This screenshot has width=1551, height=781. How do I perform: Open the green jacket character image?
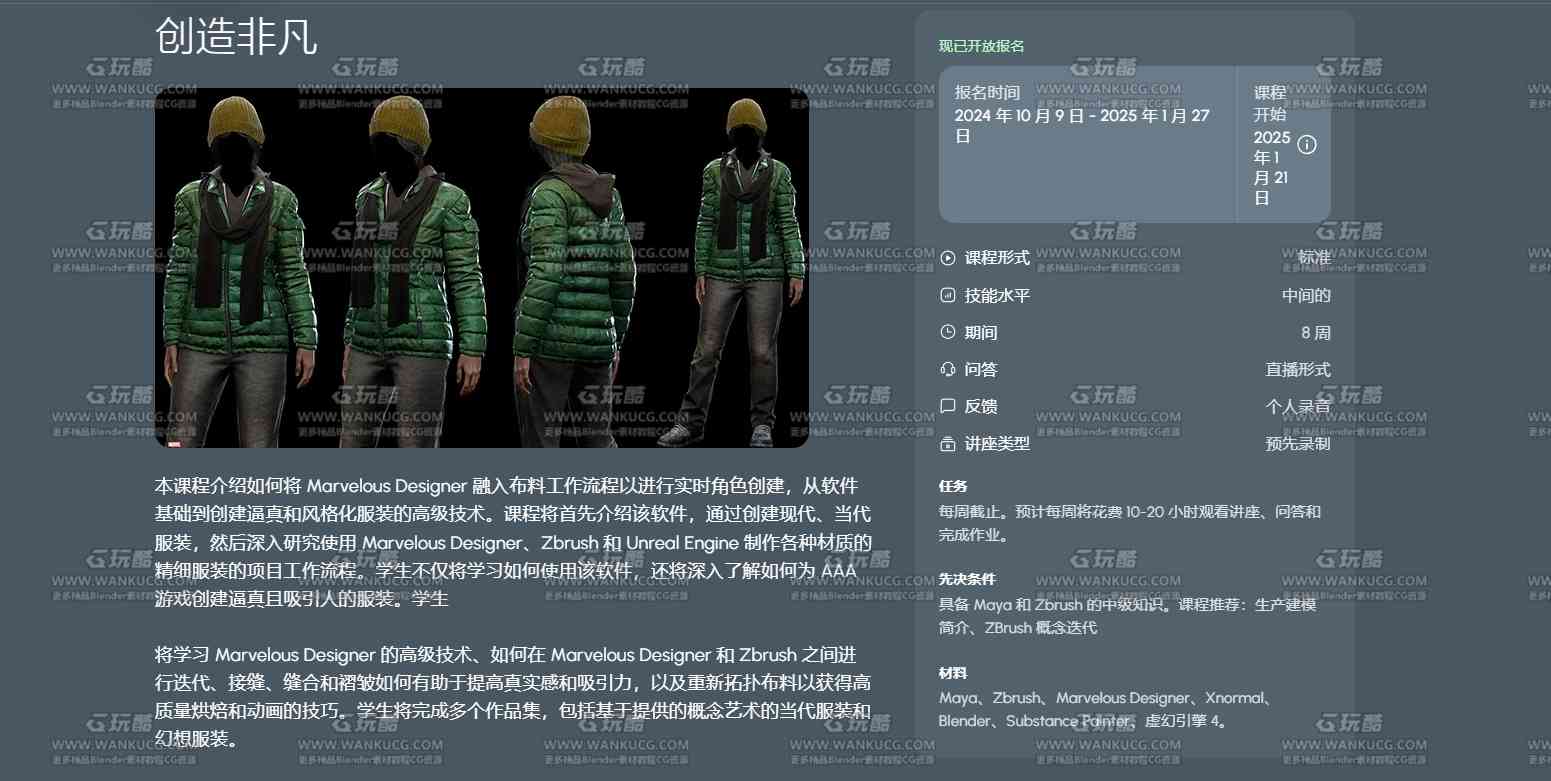coord(482,268)
